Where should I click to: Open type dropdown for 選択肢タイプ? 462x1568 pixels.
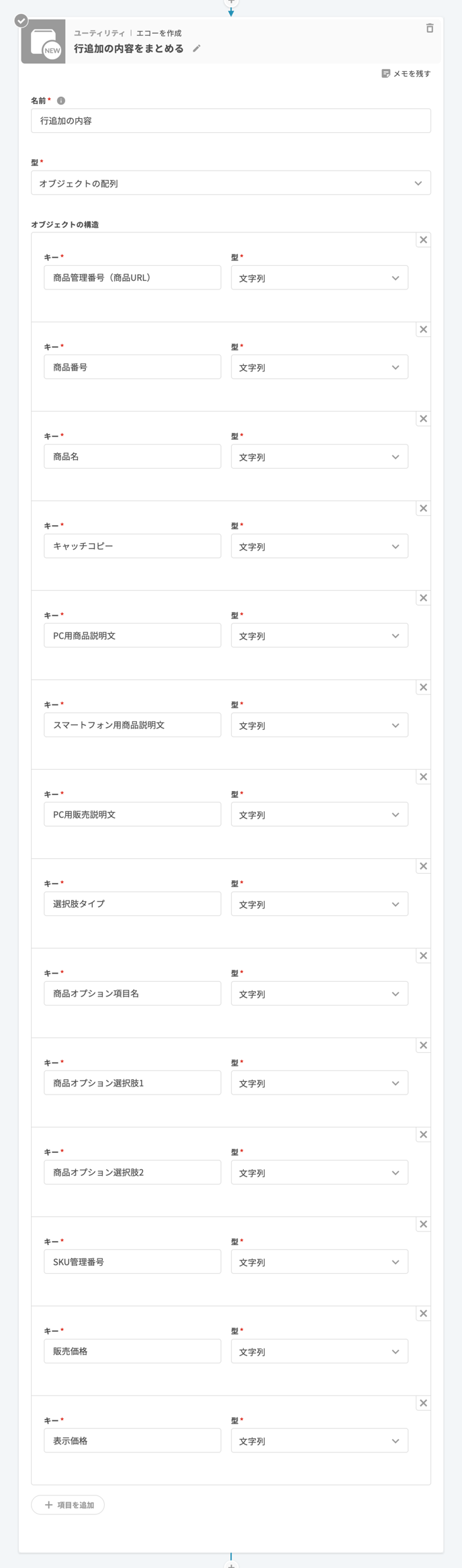tap(319, 904)
